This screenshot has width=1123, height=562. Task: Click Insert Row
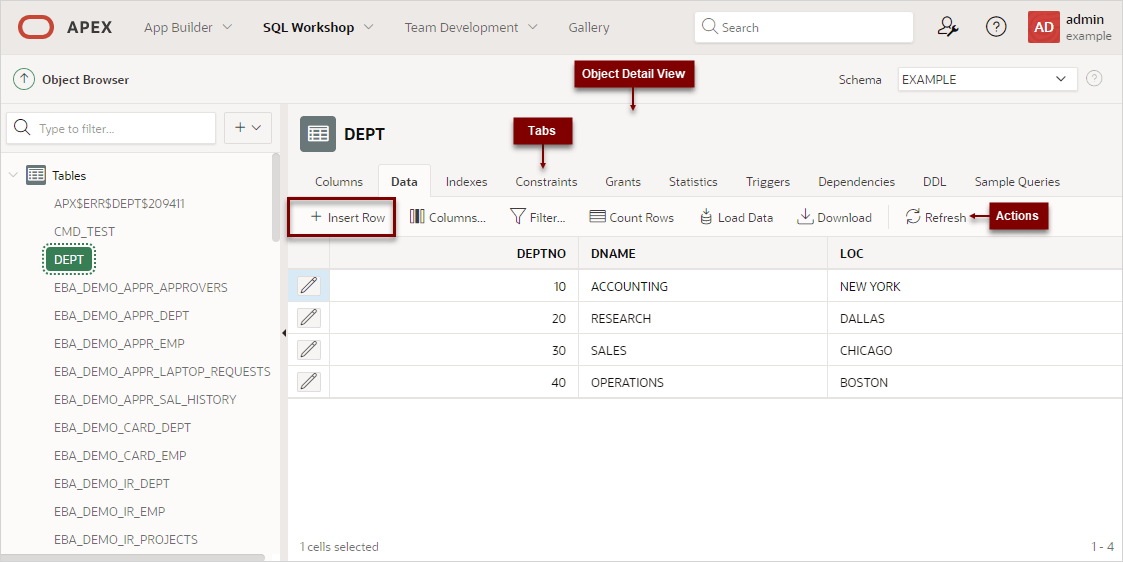tap(347, 217)
